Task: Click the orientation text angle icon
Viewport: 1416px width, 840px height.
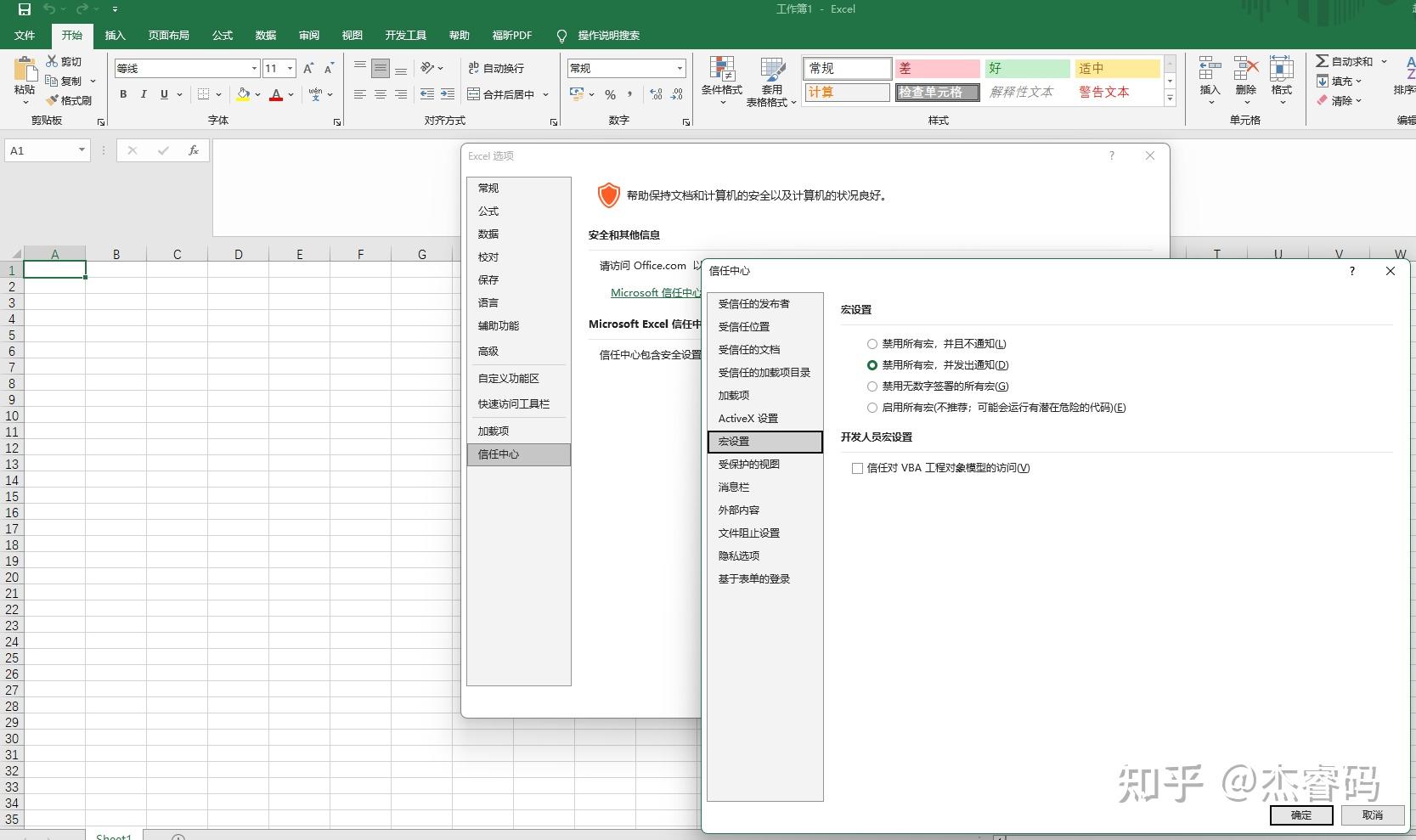Action: point(428,68)
